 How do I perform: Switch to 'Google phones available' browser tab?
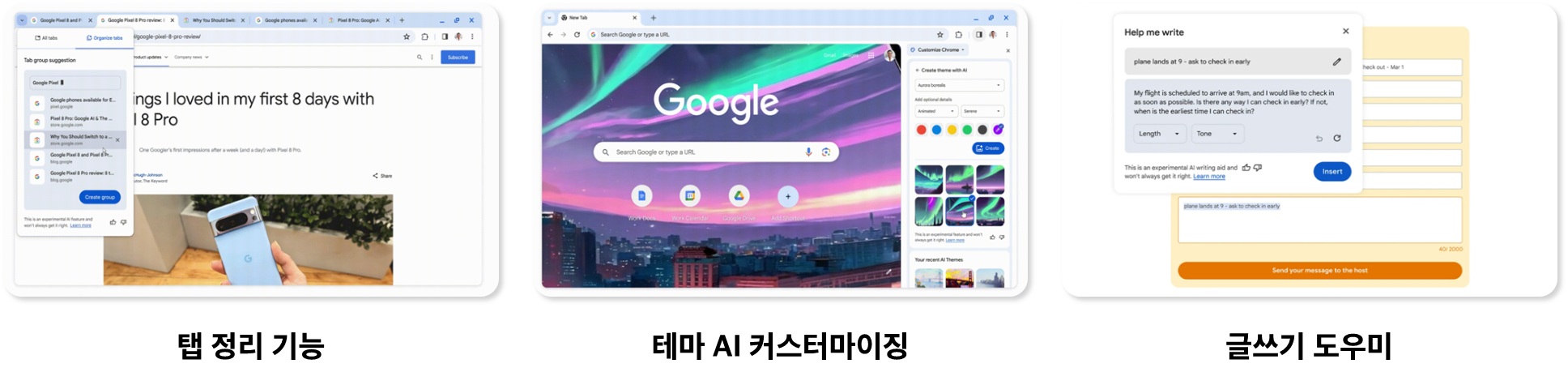[x=286, y=20]
